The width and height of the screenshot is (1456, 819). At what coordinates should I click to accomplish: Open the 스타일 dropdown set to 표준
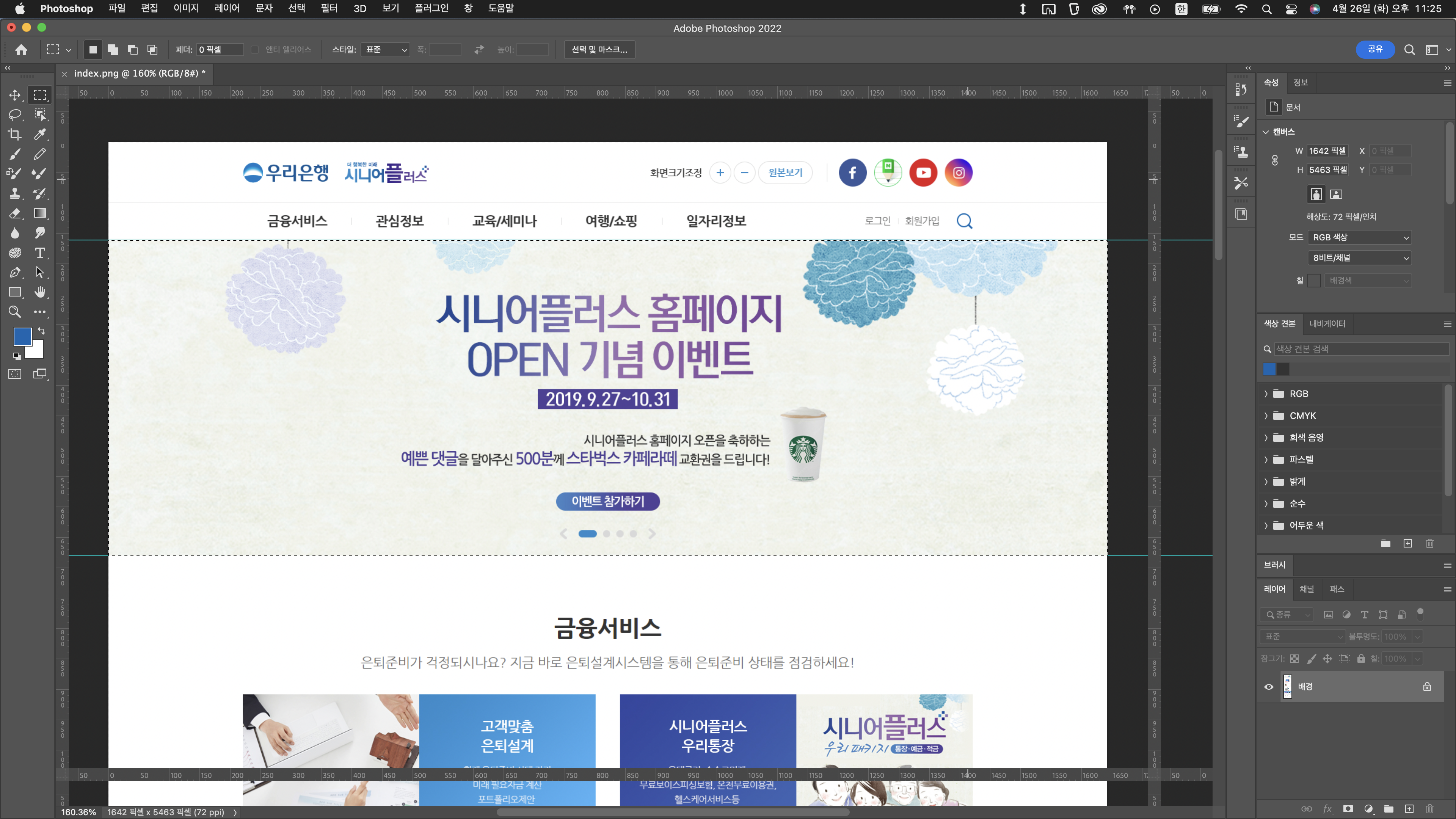pos(386,50)
